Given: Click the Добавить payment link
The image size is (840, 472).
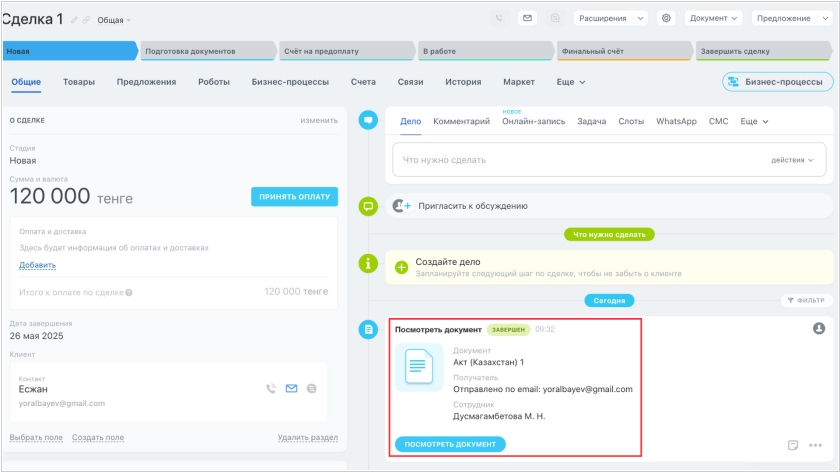Looking at the screenshot, I should point(38,265).
